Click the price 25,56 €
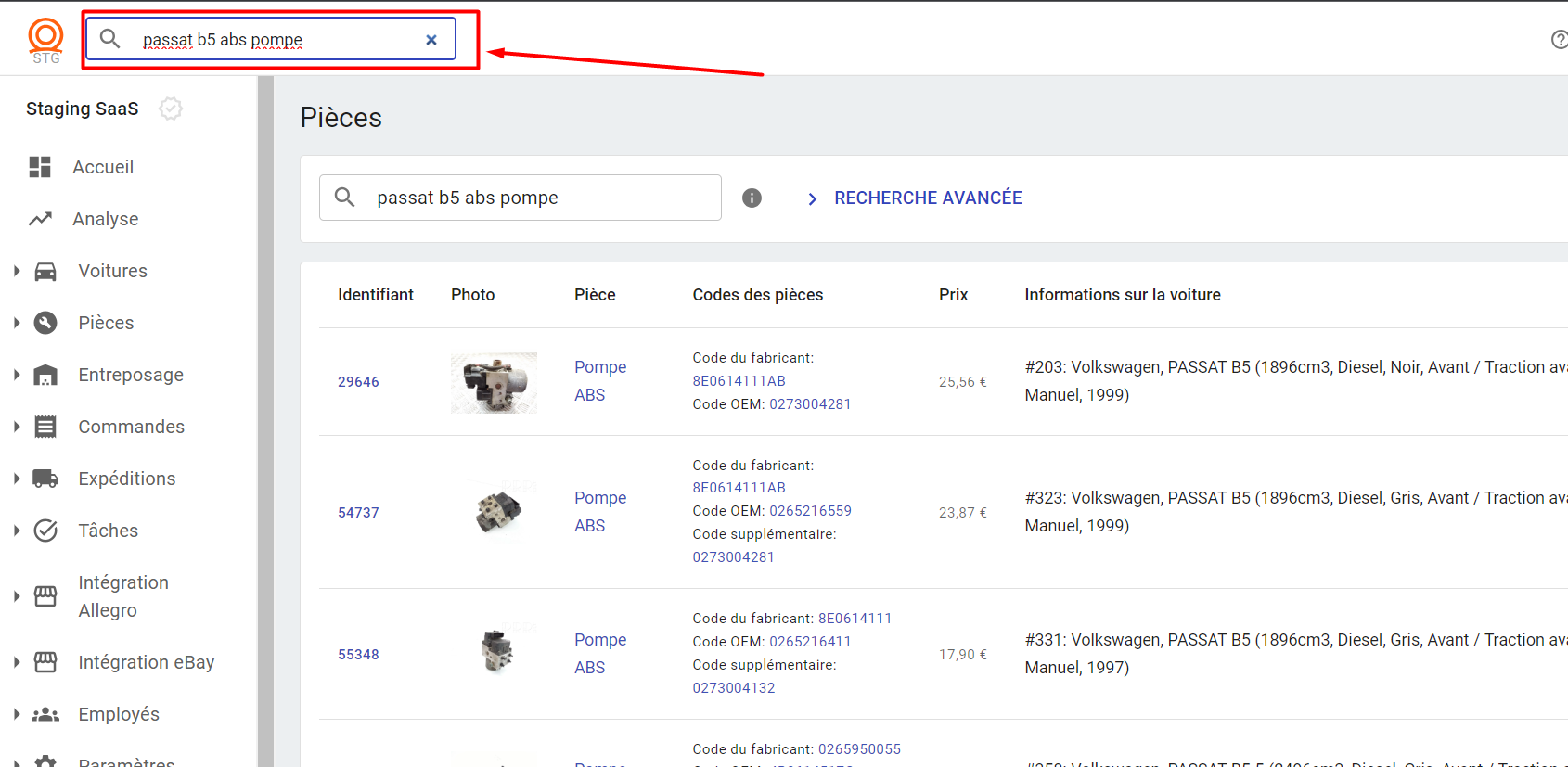This screenshot has height=767, width=1568. 963,382
